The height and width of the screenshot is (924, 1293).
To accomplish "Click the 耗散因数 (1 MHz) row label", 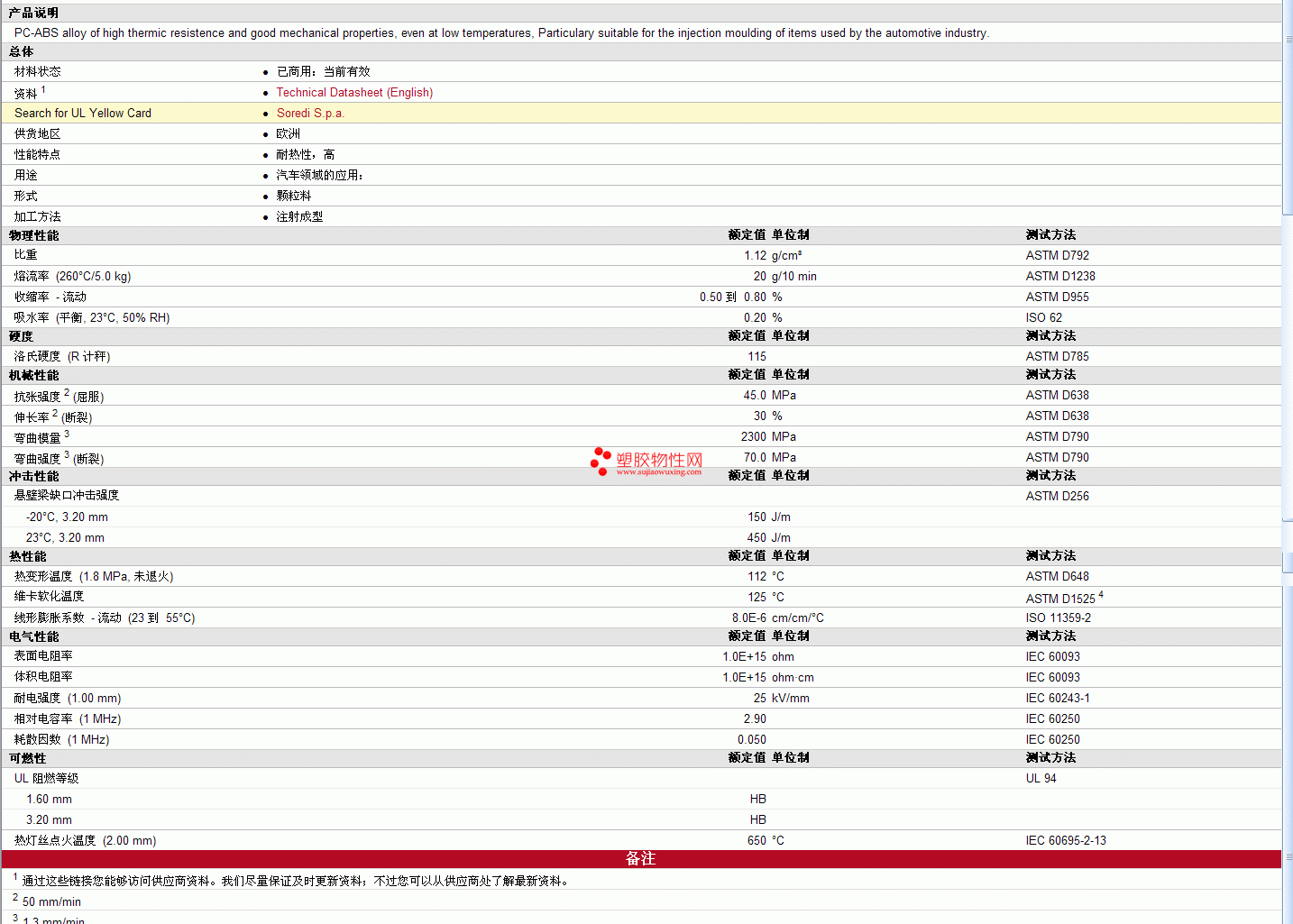I will pos(61,739).
